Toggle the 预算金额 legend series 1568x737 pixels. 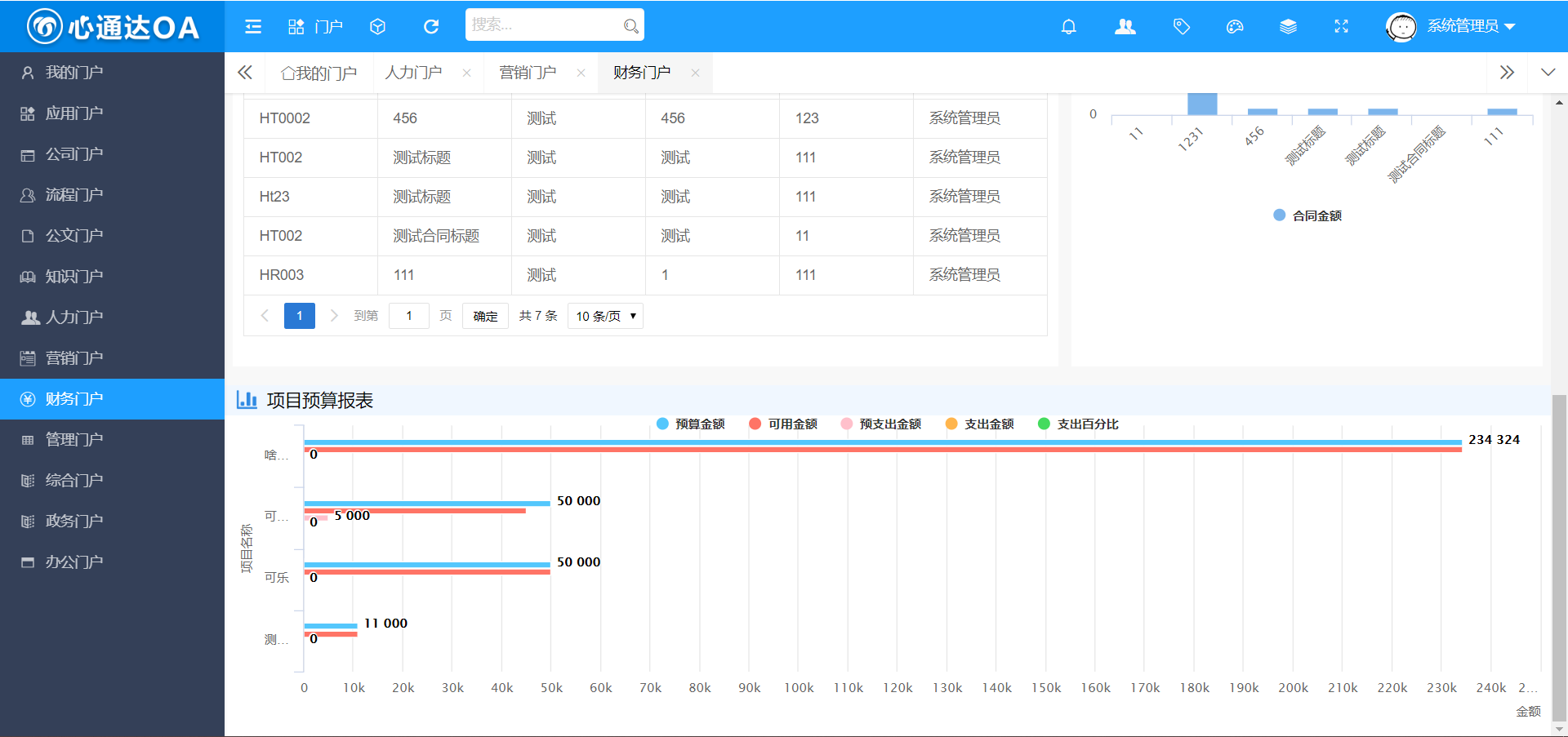click(x=691, y=424)
